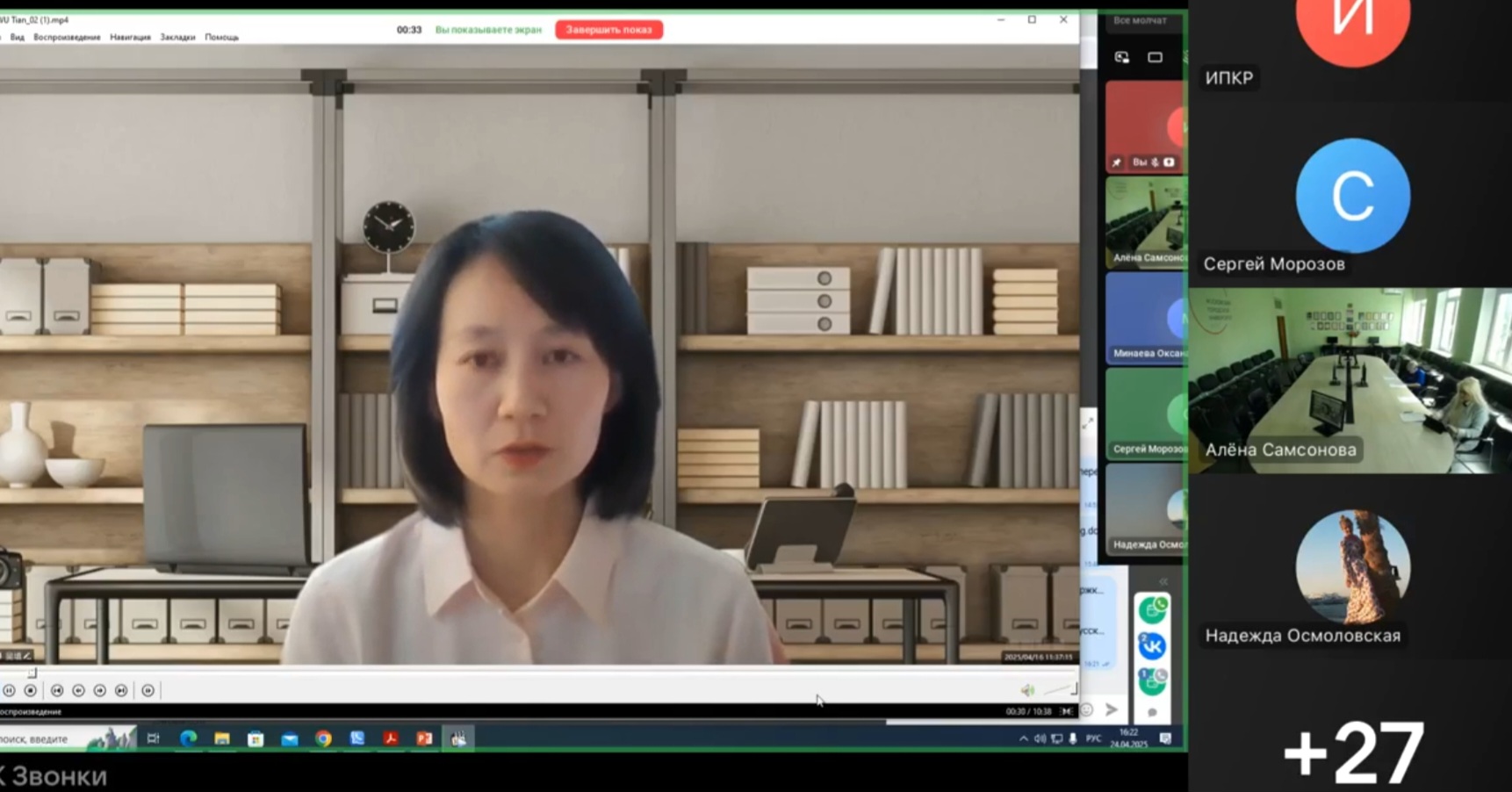Click the +27 more participants tile
Screen dimensions: 1512x792
[1351, 752]
